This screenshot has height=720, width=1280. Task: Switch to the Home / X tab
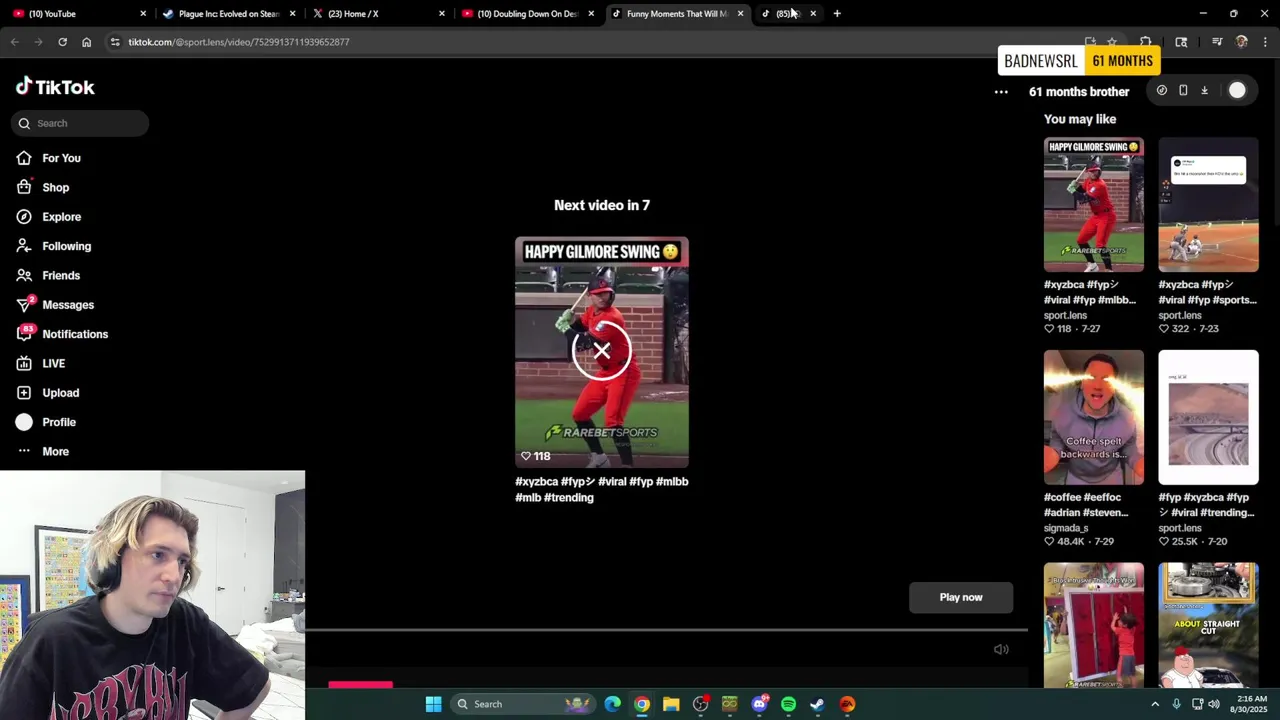(x=378, y=13)
